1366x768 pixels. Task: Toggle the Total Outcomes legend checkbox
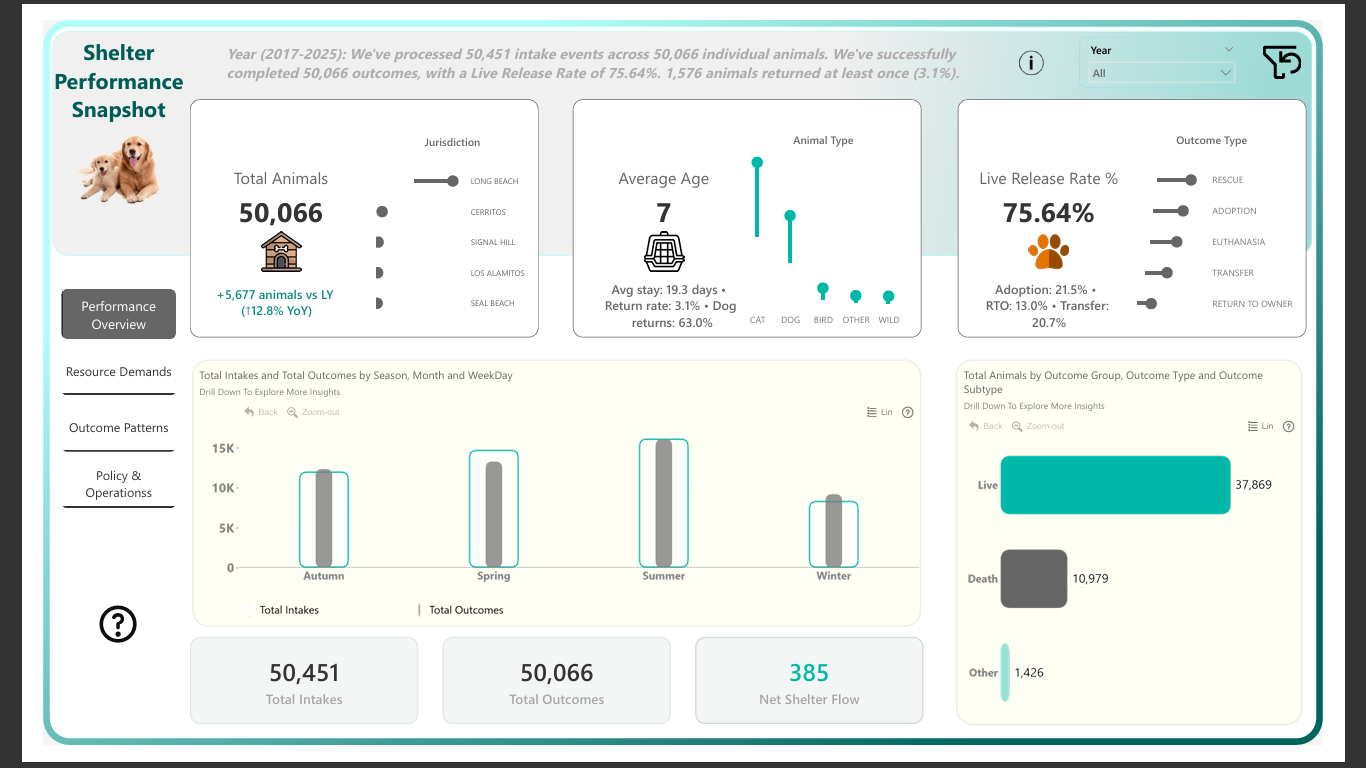coord(419,609)
